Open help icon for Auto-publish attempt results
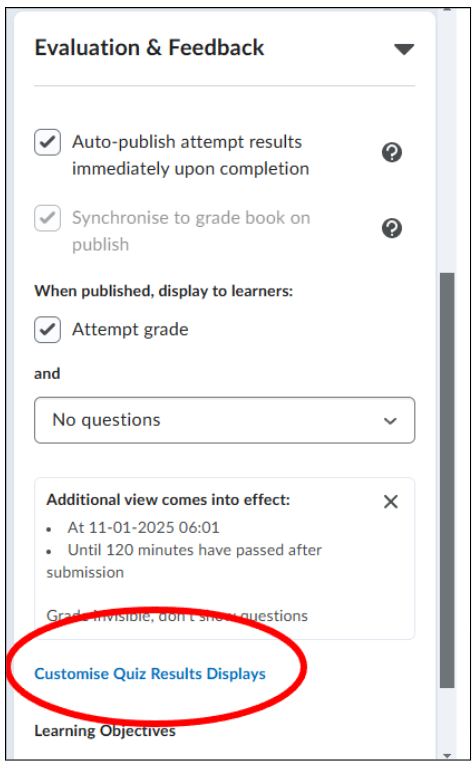This screenshot has height=766, width=475. click(391, 153)
